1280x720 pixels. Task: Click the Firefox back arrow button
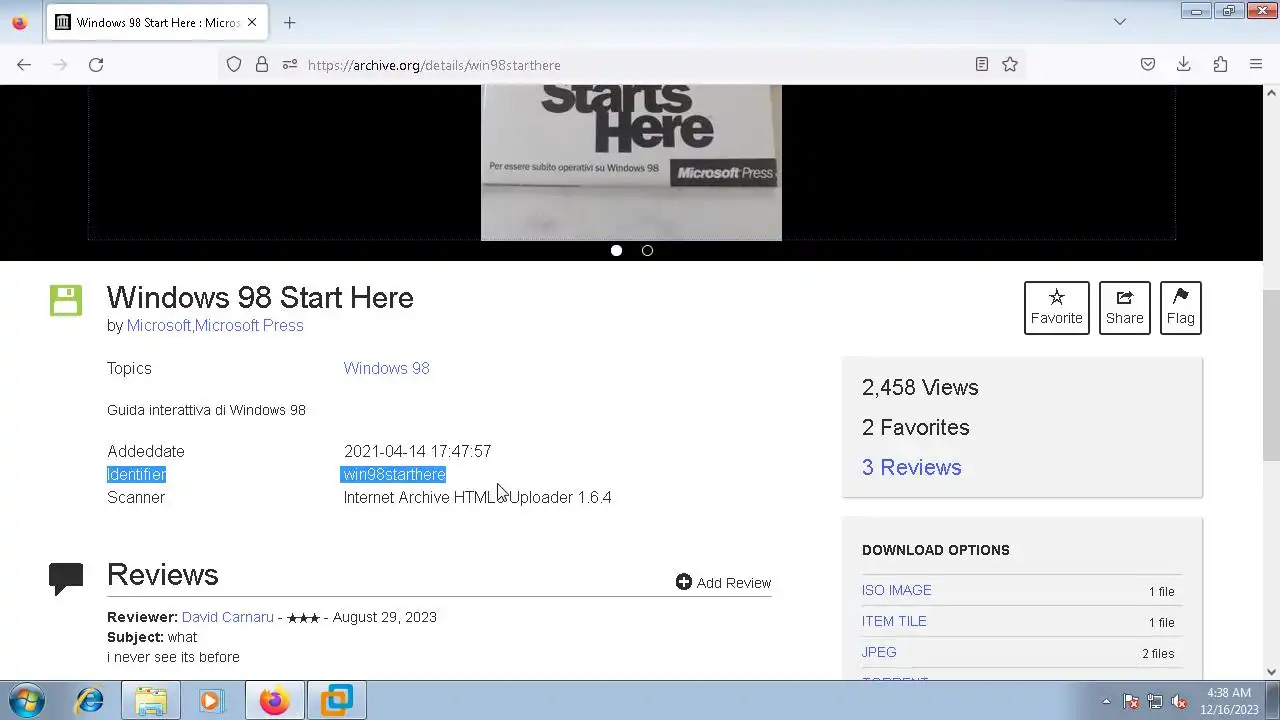24,64
